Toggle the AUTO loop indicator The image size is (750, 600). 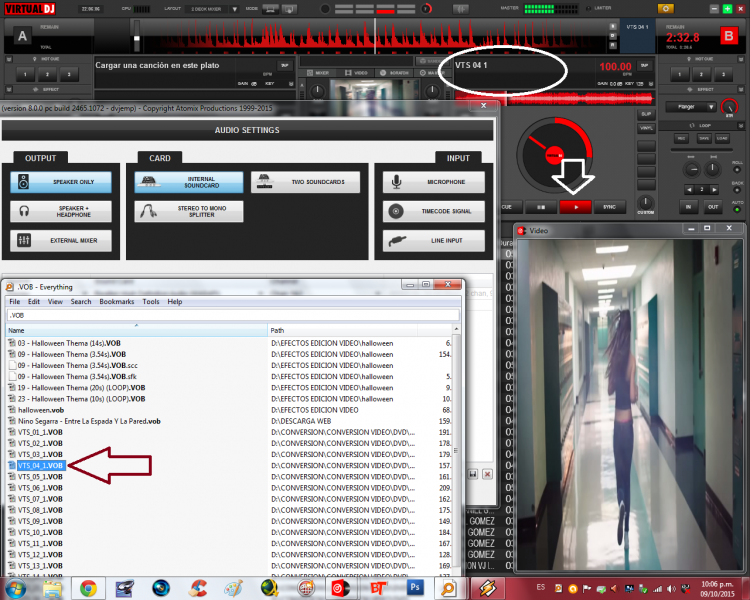737,210
